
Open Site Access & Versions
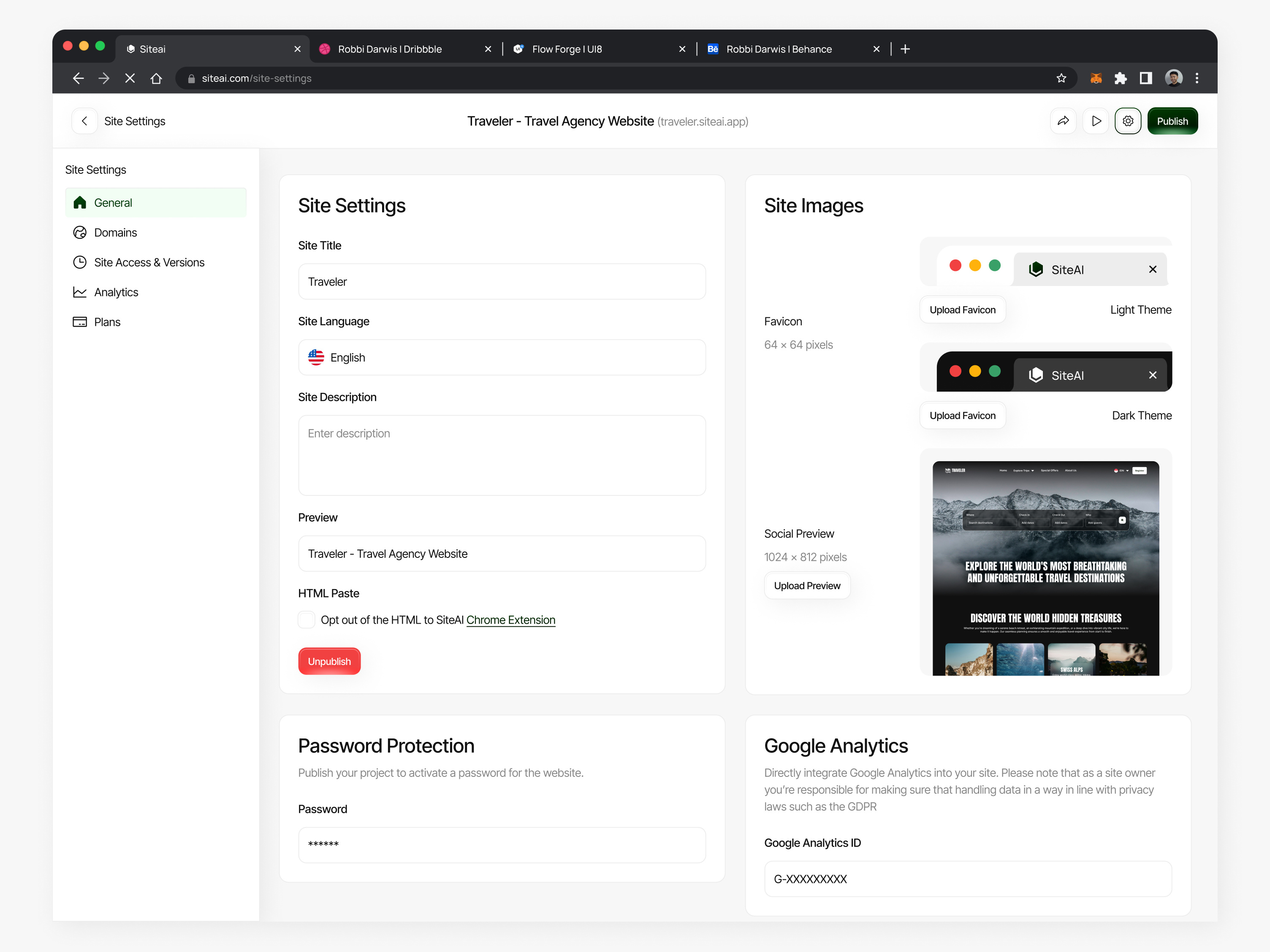(149, 262)
